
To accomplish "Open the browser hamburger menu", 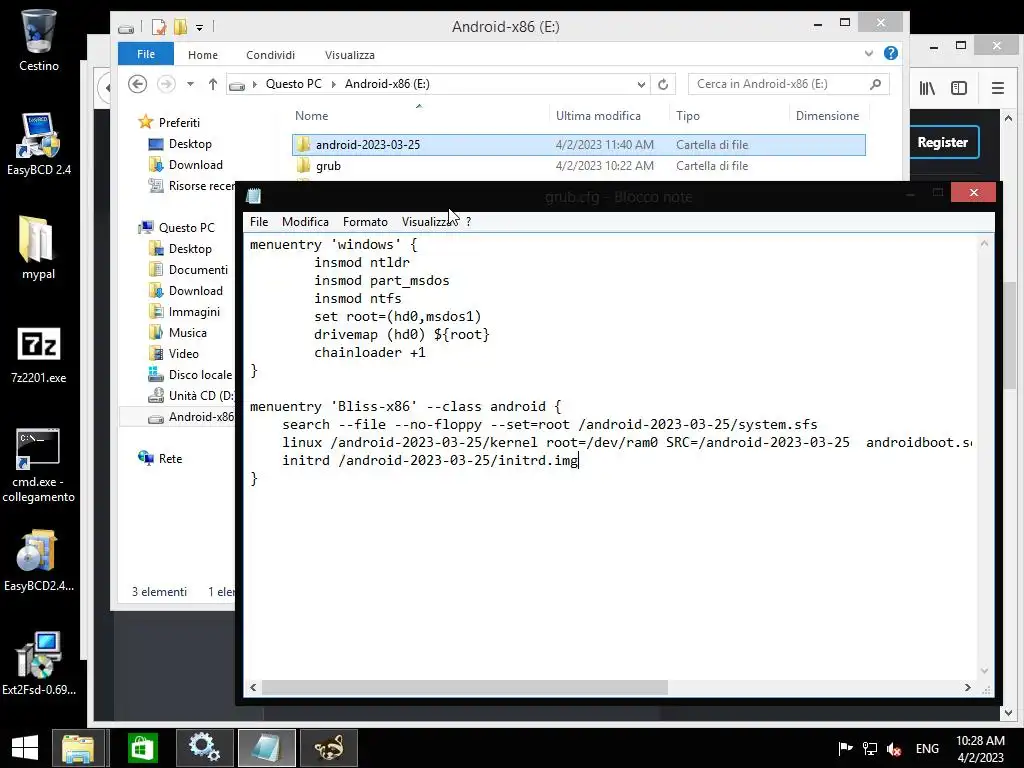I will coord(997,88).
